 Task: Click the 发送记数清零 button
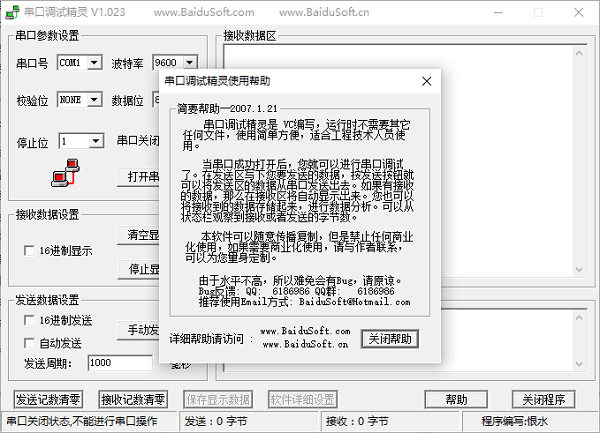click(x=48, y=400)
